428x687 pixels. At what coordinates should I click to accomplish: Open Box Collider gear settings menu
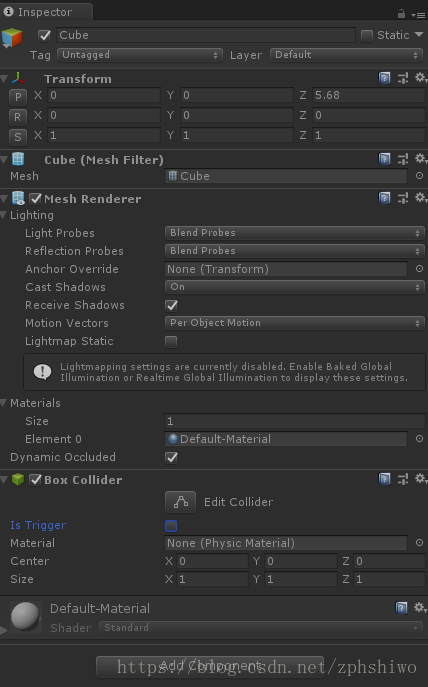tap(421, 478)
